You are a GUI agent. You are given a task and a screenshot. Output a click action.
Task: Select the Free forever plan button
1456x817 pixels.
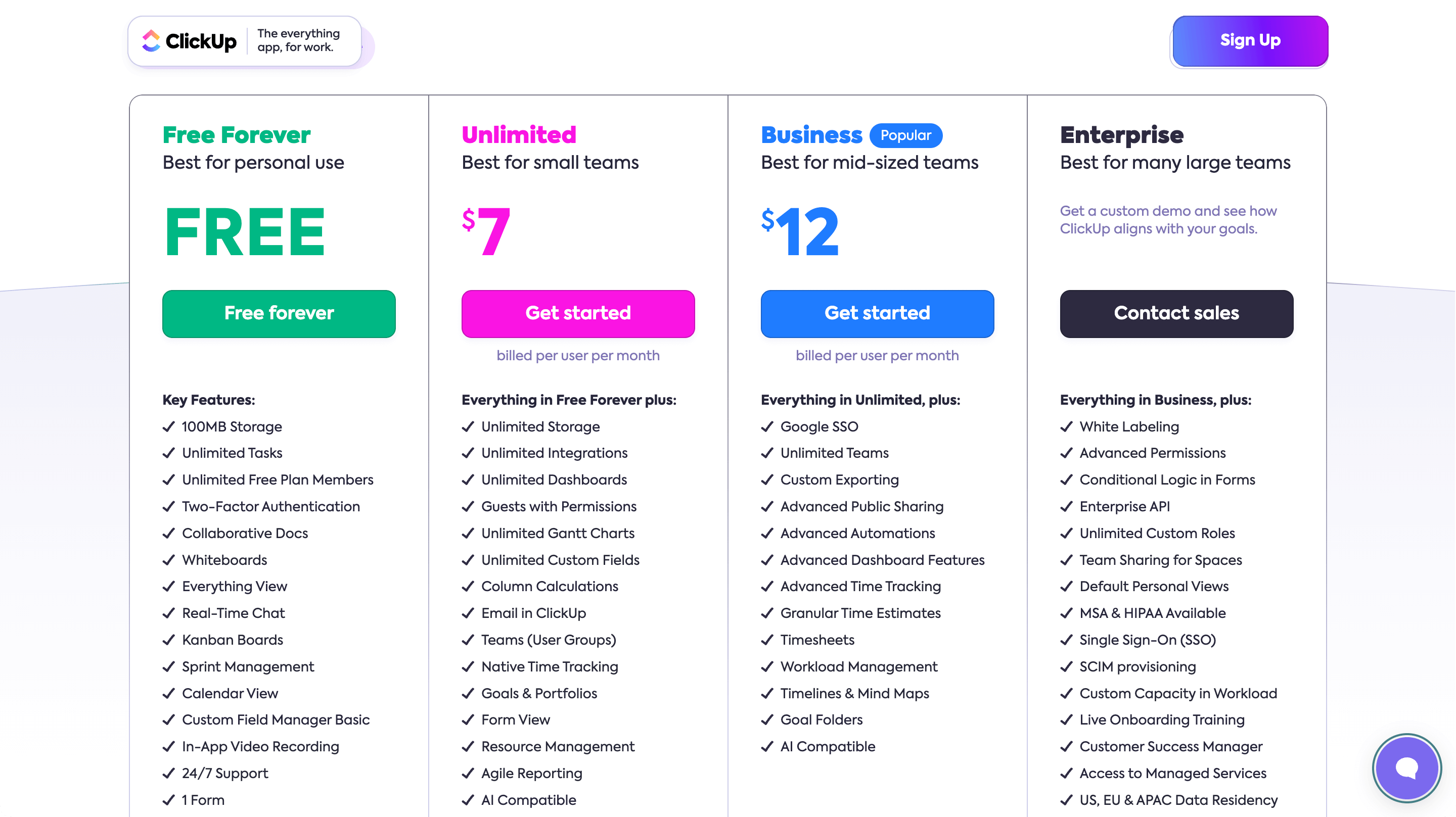coord(279,314)
